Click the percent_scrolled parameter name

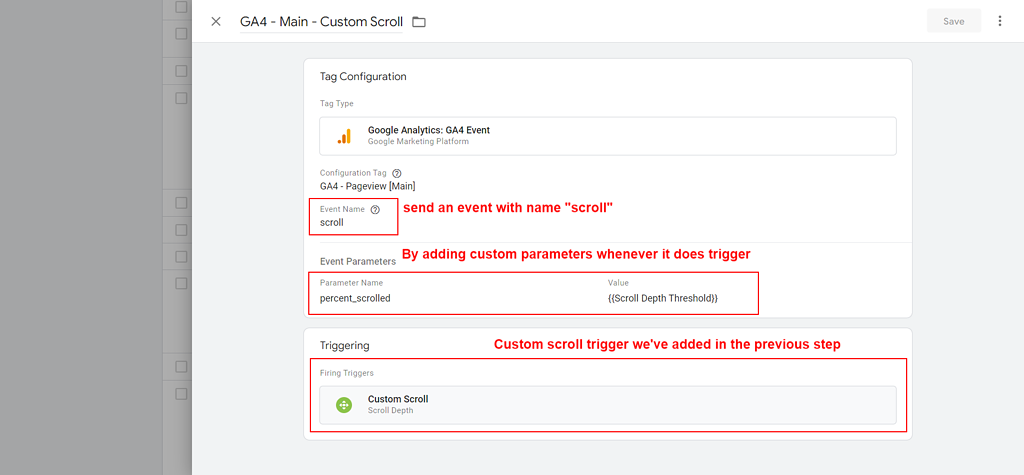tap(355, 298)
